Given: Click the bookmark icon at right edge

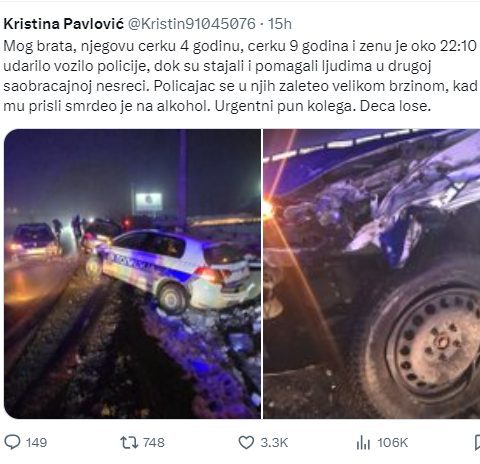Looking at the screenshot, I should [x=477, y=443].
